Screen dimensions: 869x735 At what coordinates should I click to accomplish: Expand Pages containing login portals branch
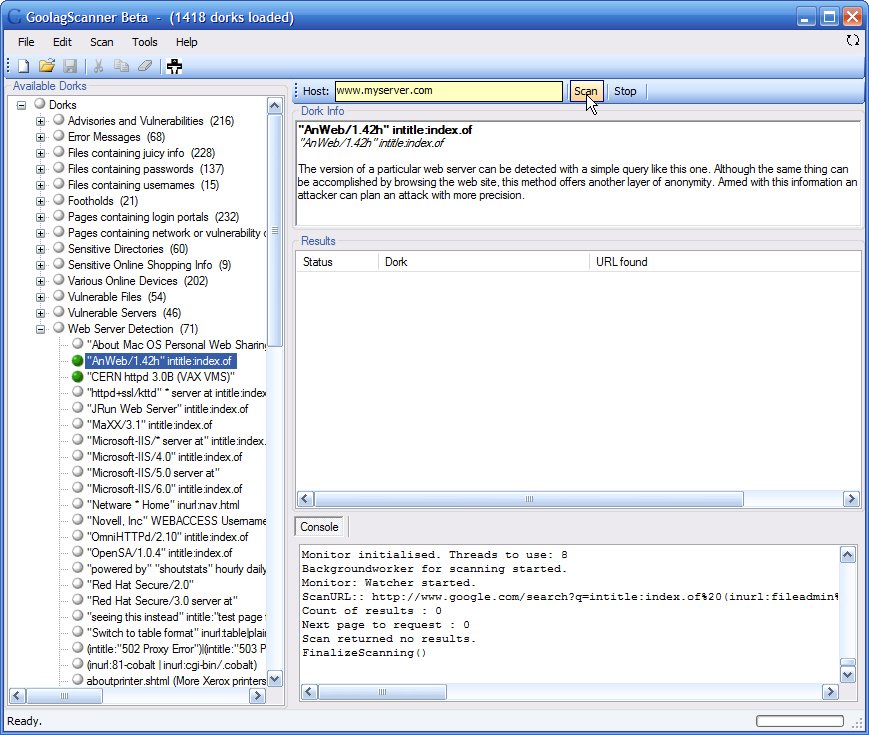click(x=40, y=217)
